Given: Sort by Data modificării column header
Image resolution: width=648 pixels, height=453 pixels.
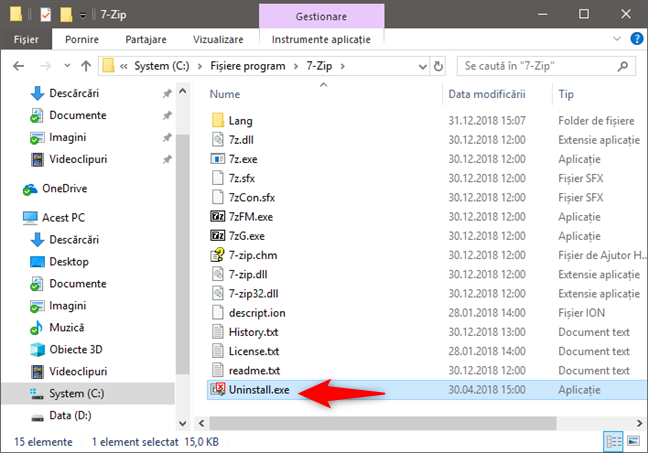Looking at the screenshot, I should pos(487,94).
